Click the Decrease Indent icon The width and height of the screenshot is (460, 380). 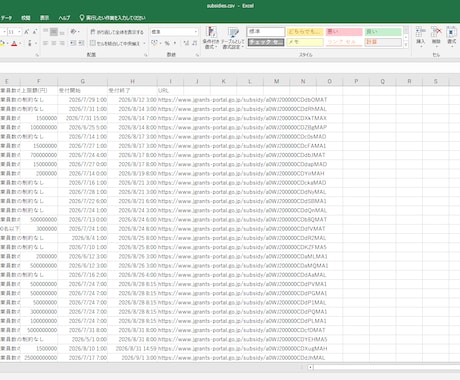(x=73, y=43)
